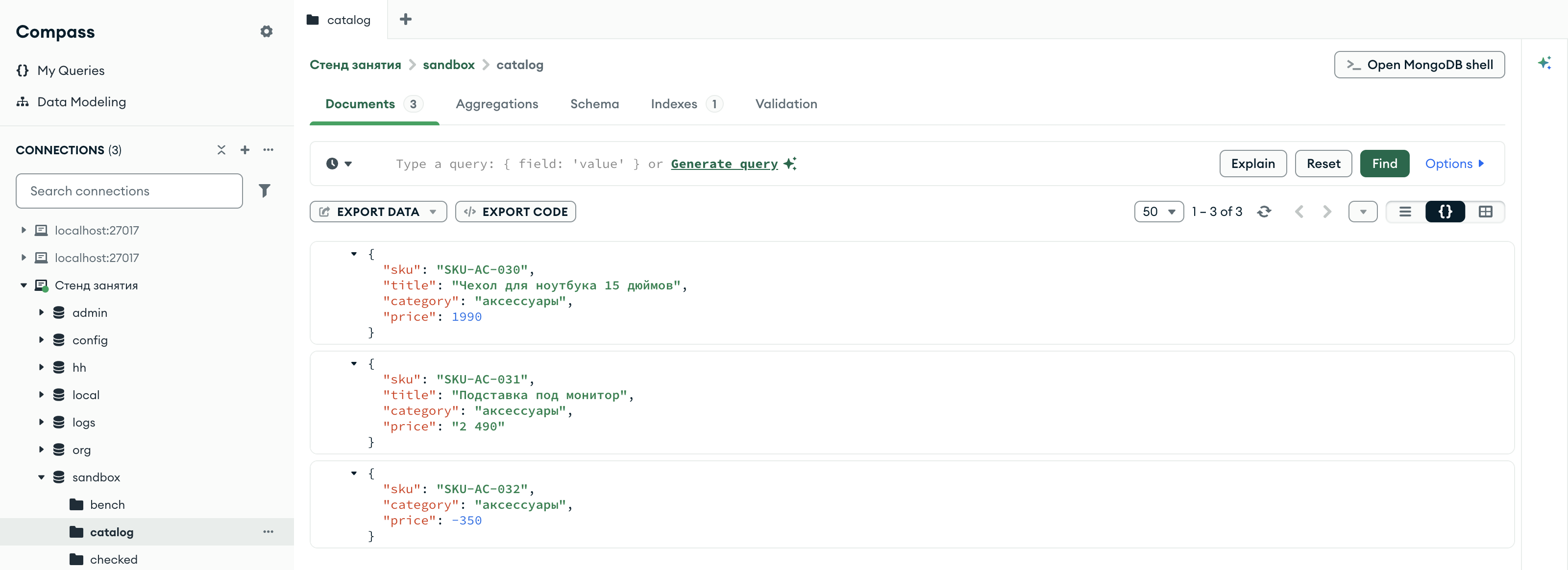Collapse SKU-AC-031 document
This screenshot has height=570, width=1568.
pyautogui.click(x=354, y=364)
